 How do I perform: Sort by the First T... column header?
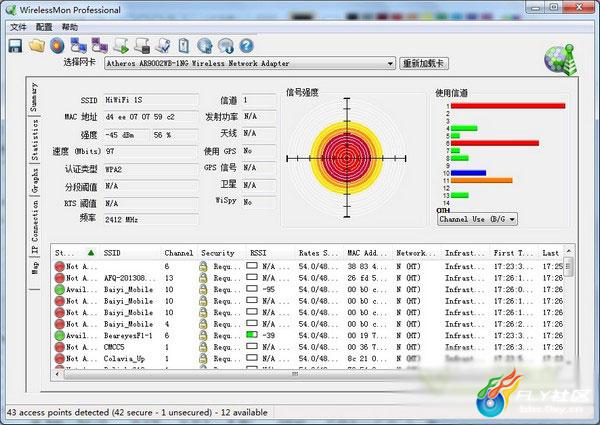click(514, 253)
